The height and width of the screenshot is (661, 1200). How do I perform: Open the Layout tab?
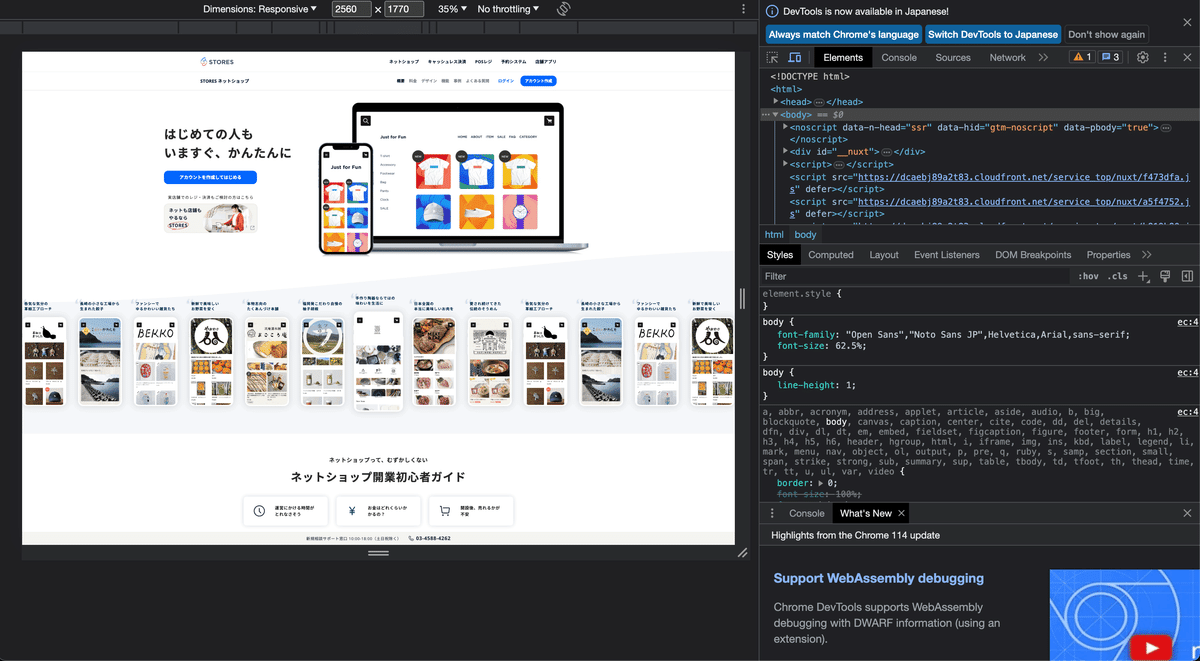click(x=884, y=255)
